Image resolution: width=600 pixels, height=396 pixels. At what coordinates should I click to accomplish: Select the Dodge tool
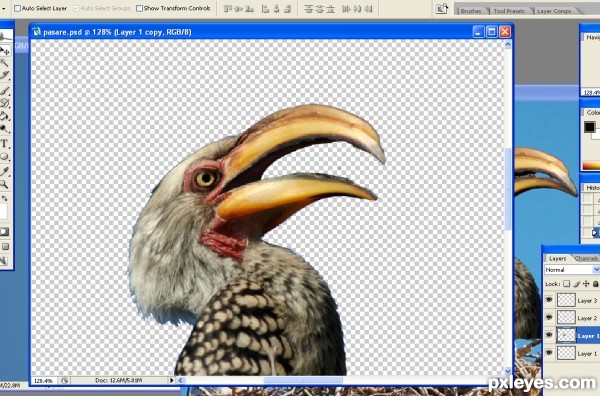coord(5,129)
